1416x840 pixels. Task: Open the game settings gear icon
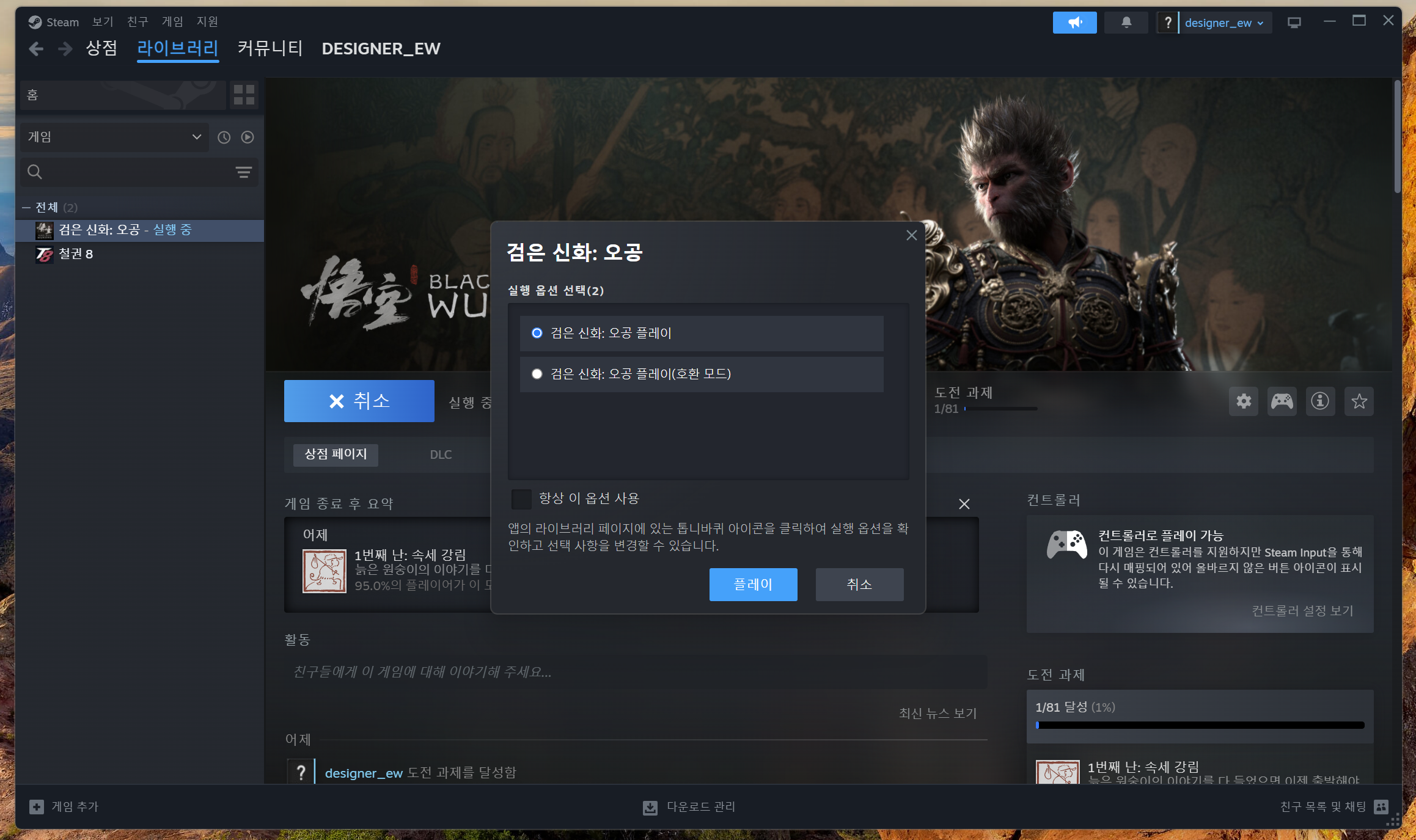click(1243, 401)
